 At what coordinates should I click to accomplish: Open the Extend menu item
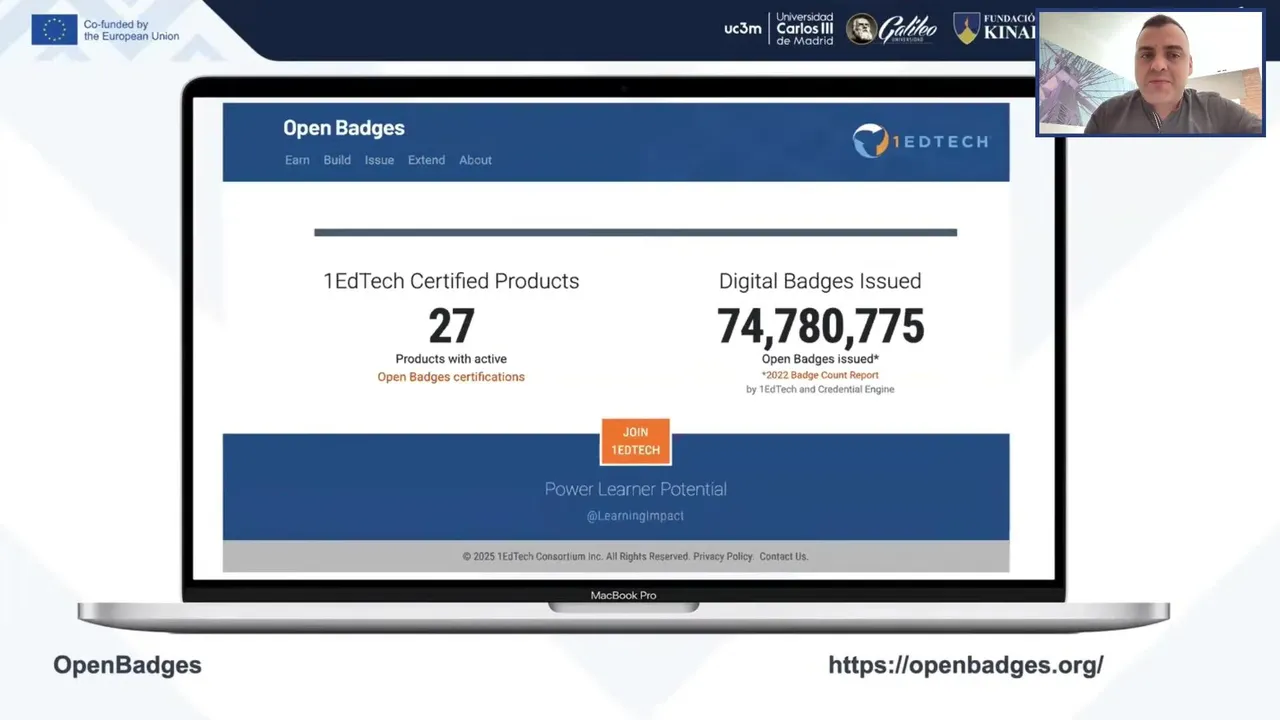coord(426,160)
